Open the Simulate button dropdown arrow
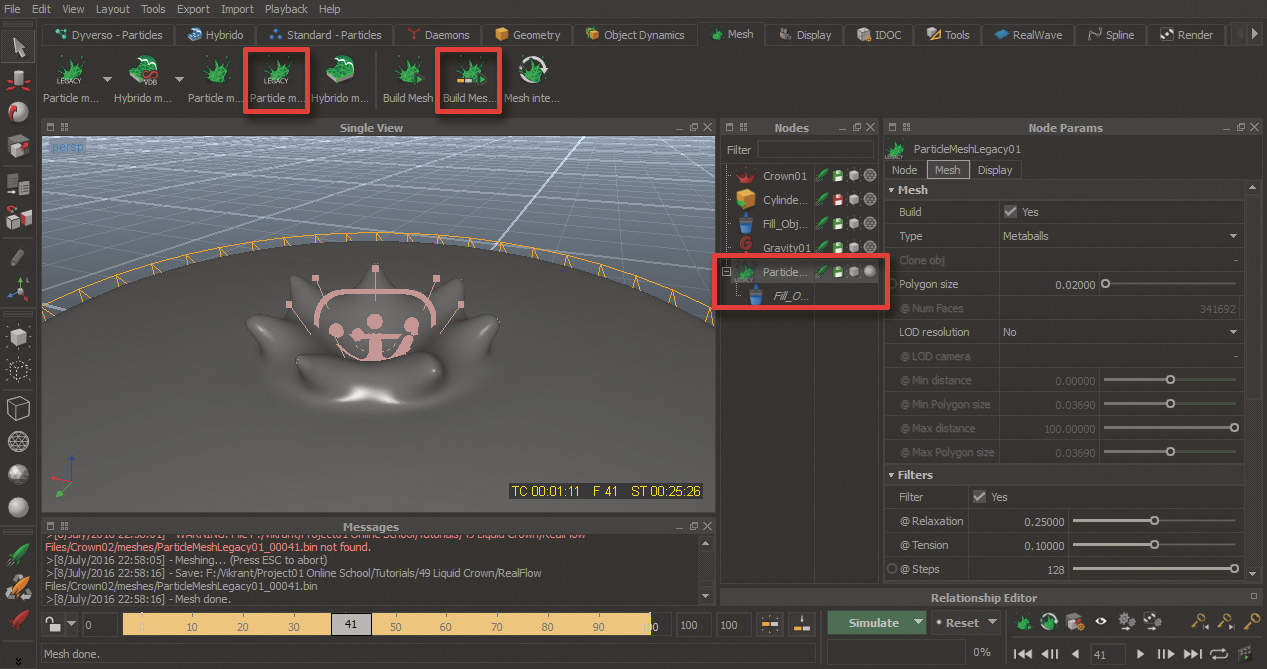This screenshot has height=669, width=1267. [x=918, y=623]
